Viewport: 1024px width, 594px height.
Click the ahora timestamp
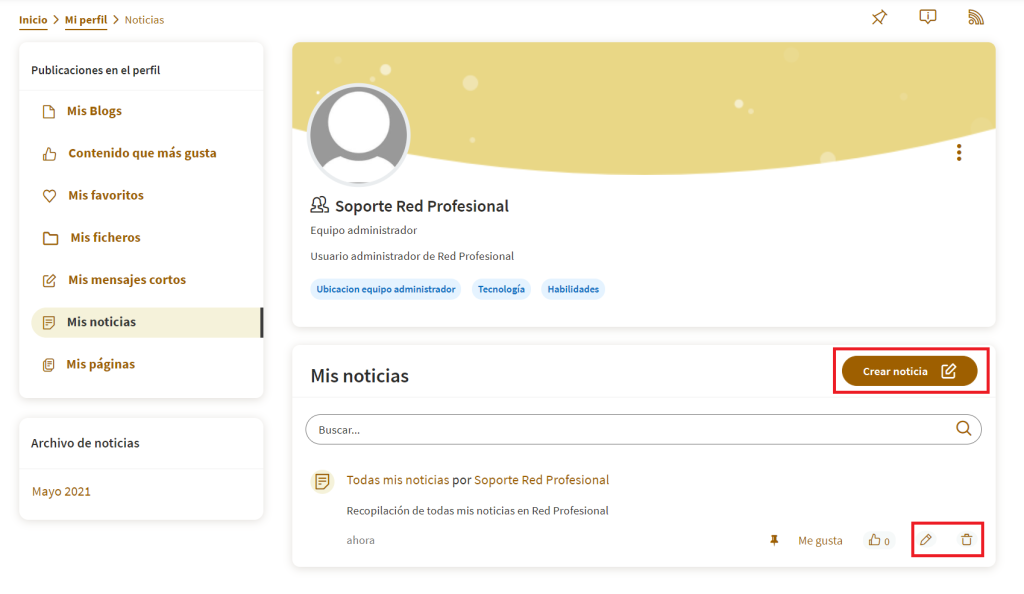point(360,540)
